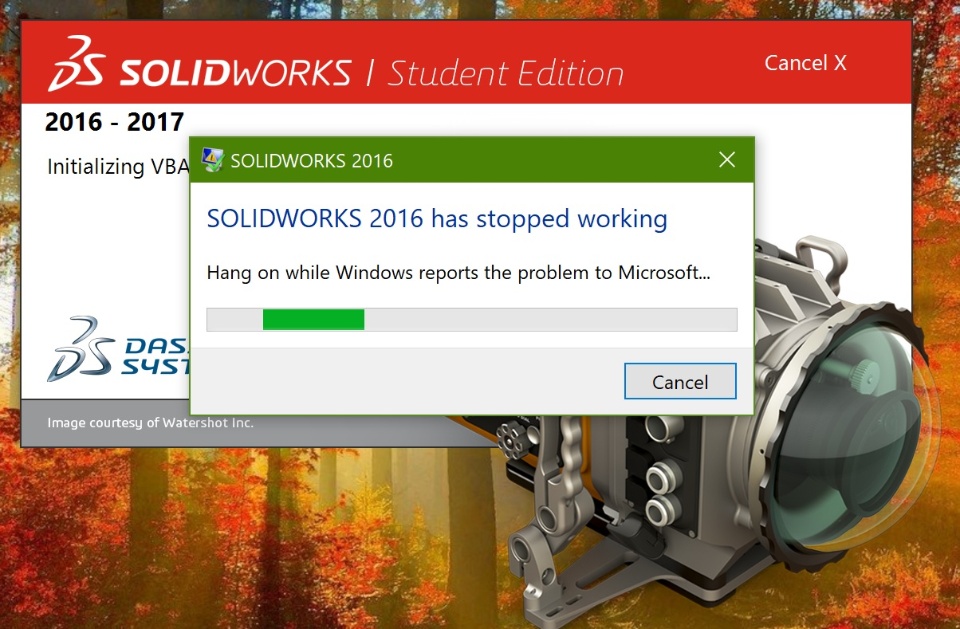Viewport: 960px width, 629px height.
Task: Click Cancel X on the splash screen
Action: (x=805, y=62)
